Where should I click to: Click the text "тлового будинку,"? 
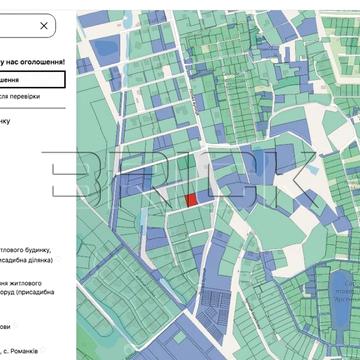[25, 250]
